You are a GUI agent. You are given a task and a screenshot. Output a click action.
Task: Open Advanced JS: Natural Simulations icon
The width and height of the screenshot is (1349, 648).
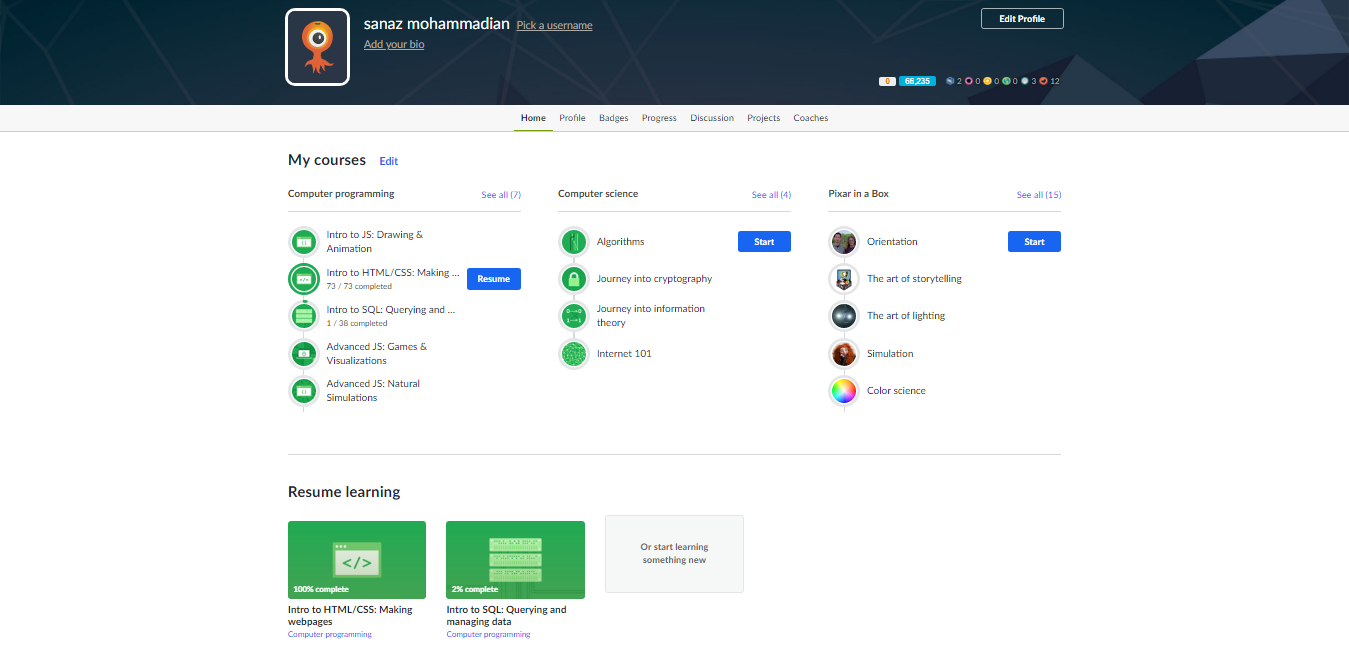pyautogui.click(x=304, y=391)
